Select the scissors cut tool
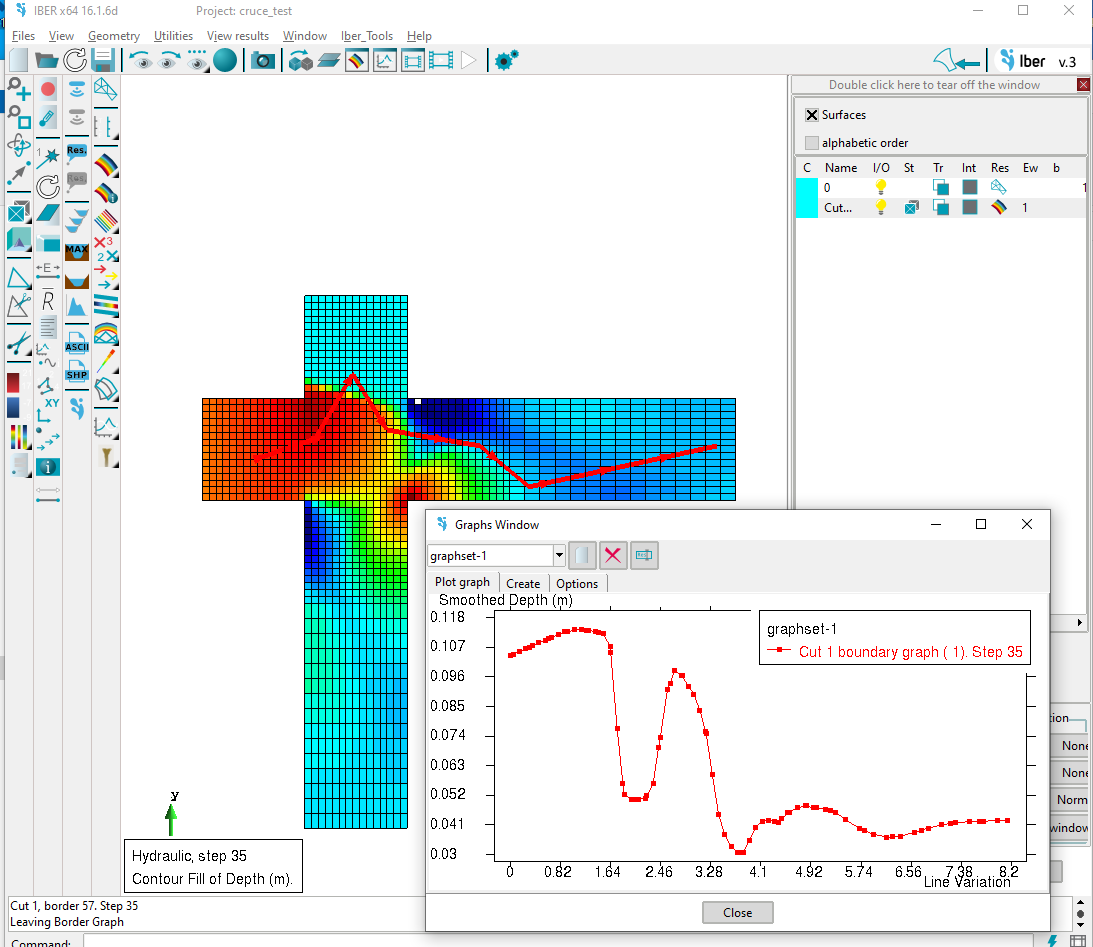 pos(19,344)
